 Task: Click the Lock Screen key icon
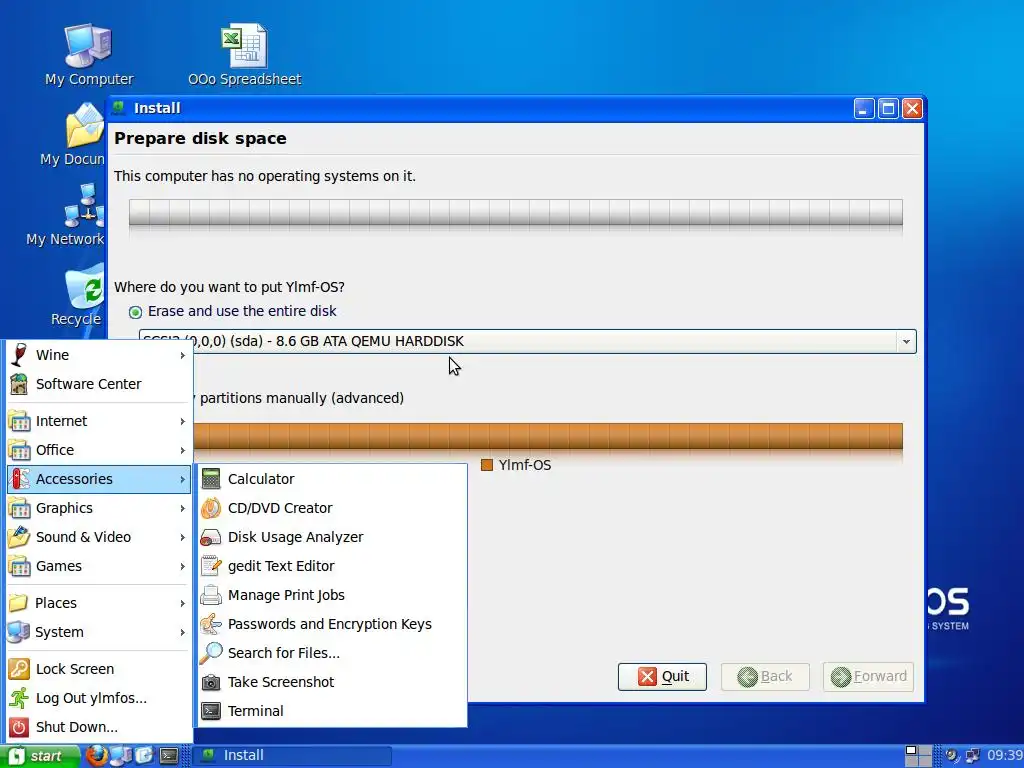19,669
